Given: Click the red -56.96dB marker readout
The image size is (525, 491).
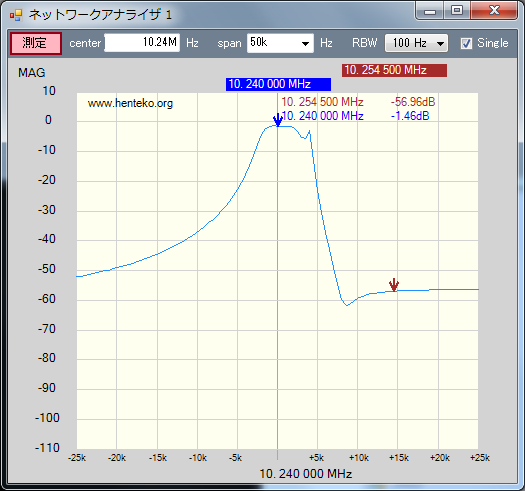Looking at the screenshot, I should tap(413, 102).
